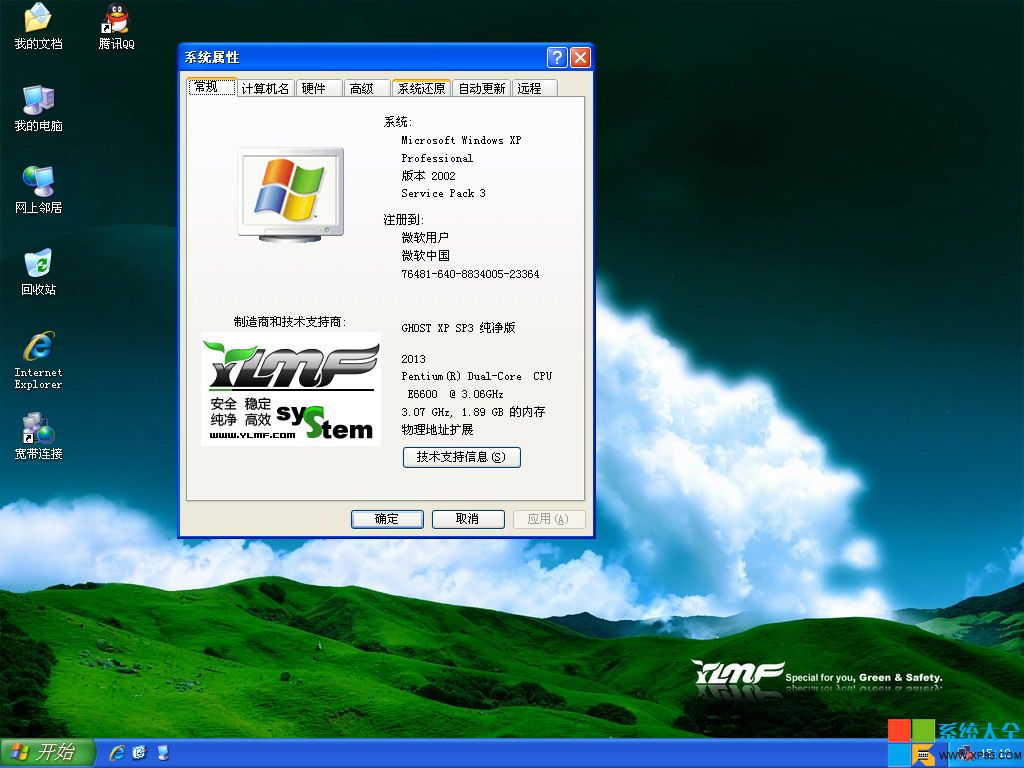Click the text 'E6600 @ 3.06GHz'
This screenshot has height=768, width=1024.
pos(455,394)
